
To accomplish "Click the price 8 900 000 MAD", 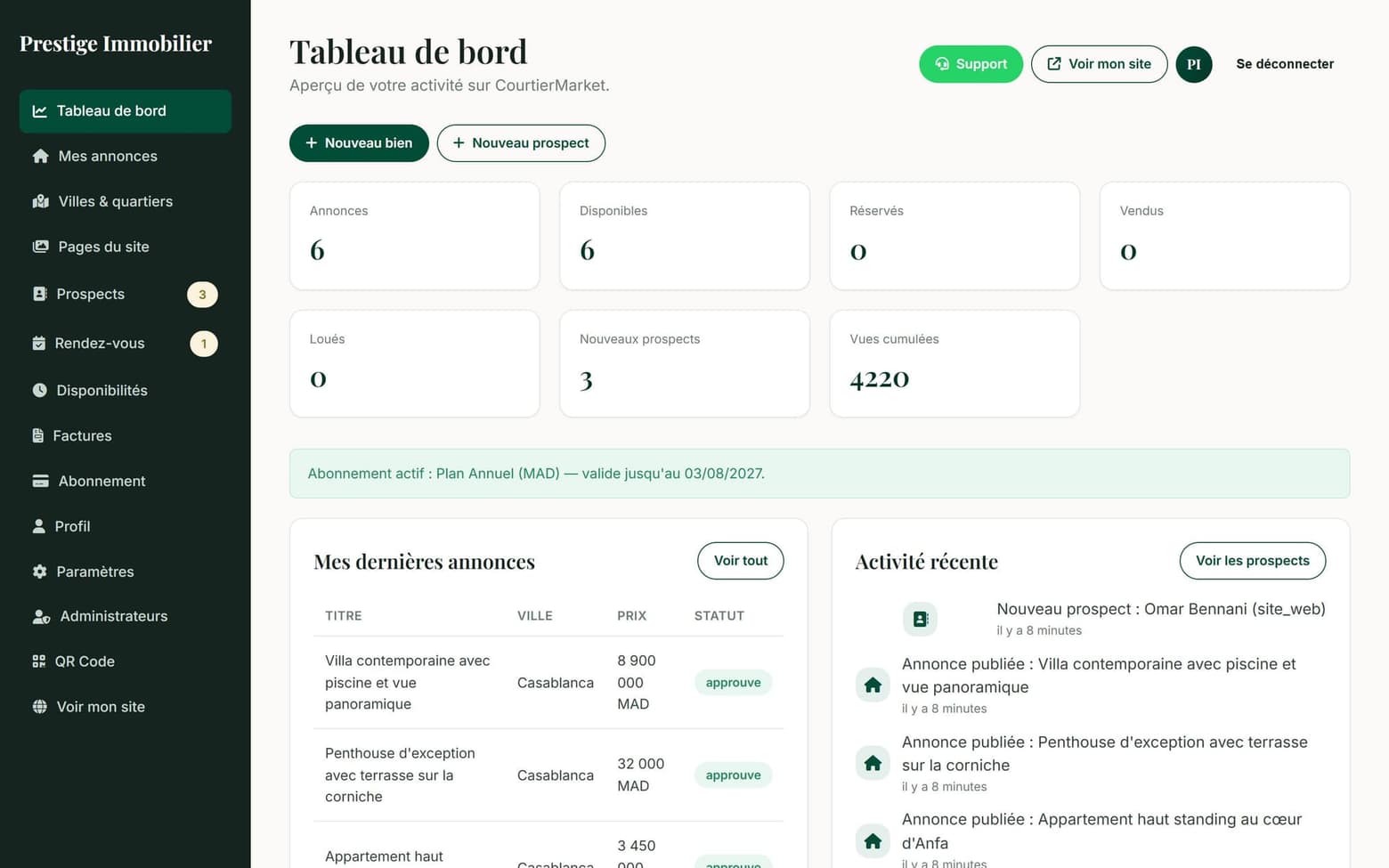I will pos(637,683).
